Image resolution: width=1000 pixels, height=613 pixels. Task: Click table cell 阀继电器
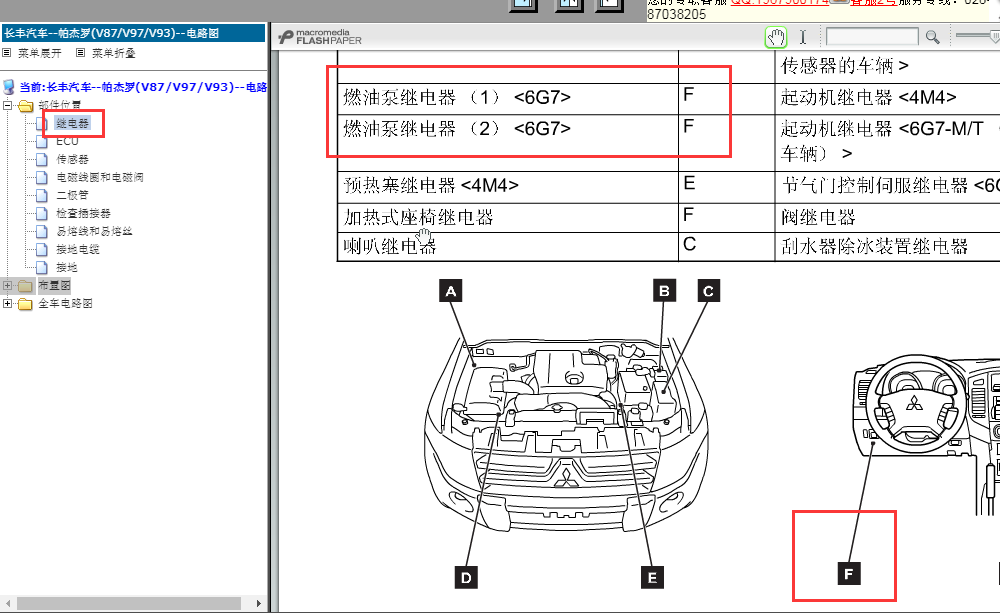pyautogui.click(x=888, y=218)
